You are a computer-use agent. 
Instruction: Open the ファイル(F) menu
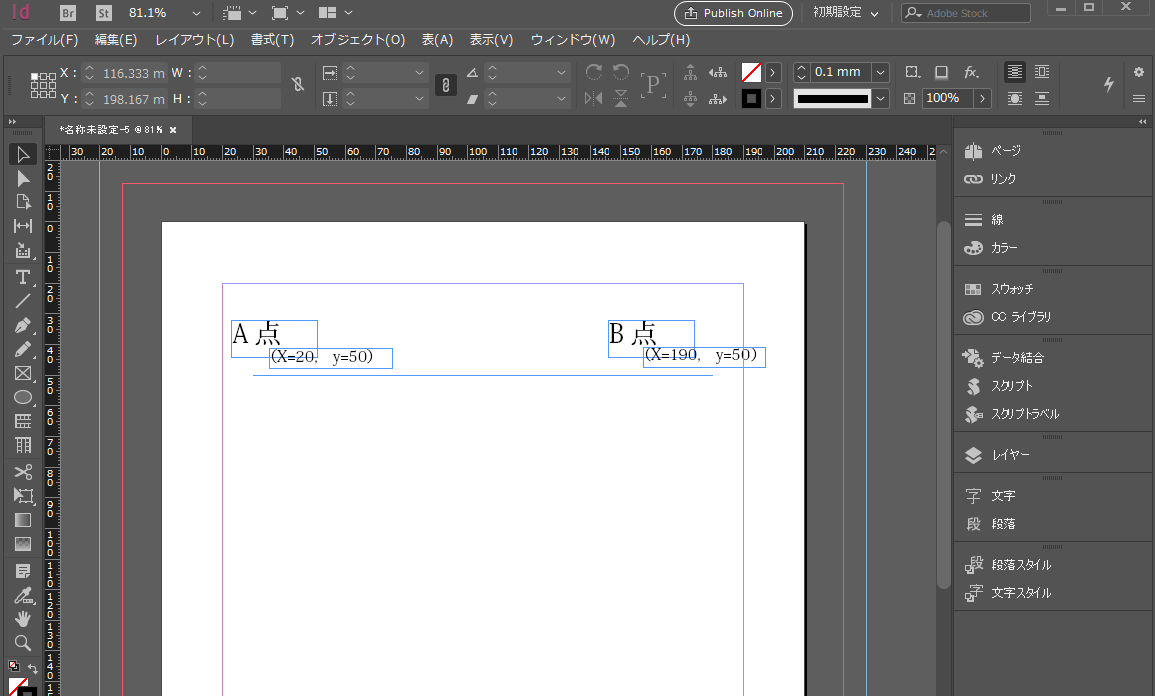[45, 40]
